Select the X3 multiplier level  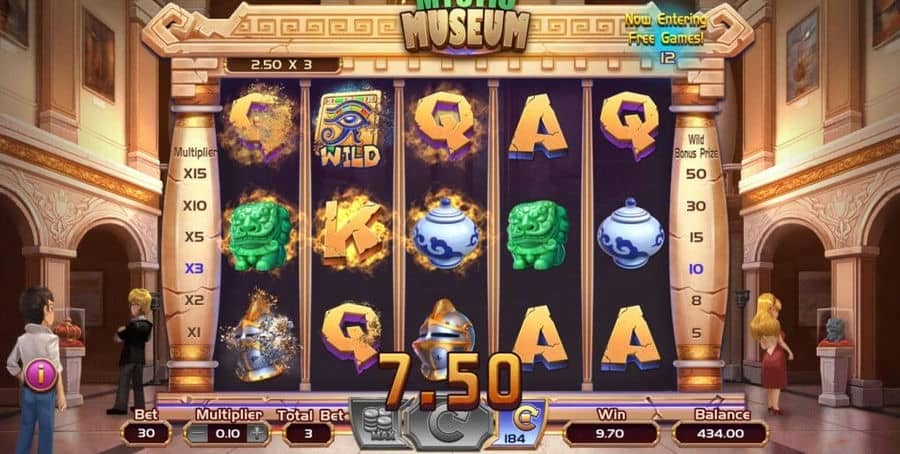(x=195, y=268)
